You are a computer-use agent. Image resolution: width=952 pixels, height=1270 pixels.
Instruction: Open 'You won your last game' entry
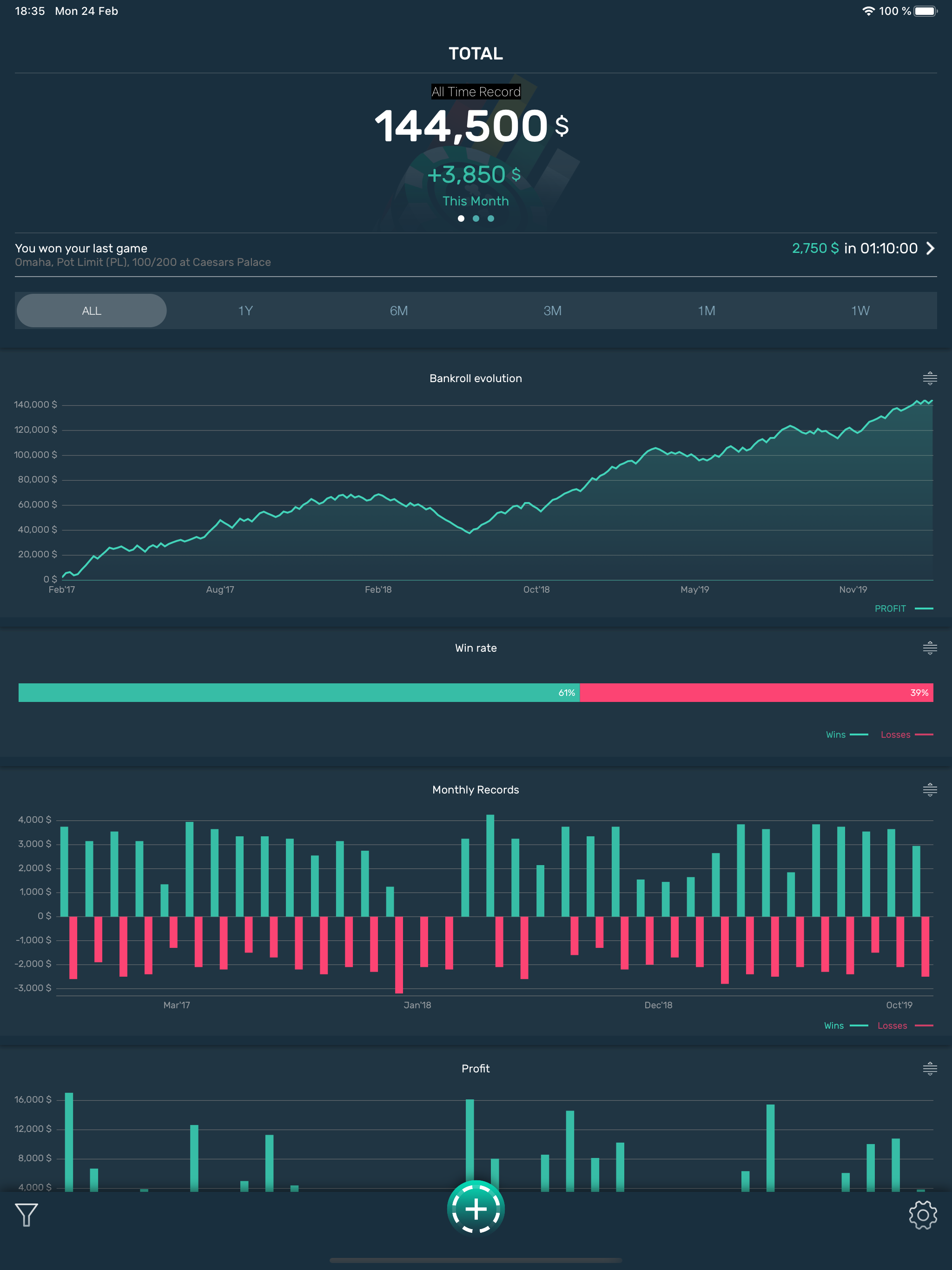pyautogui.click(x=476, y=254)
